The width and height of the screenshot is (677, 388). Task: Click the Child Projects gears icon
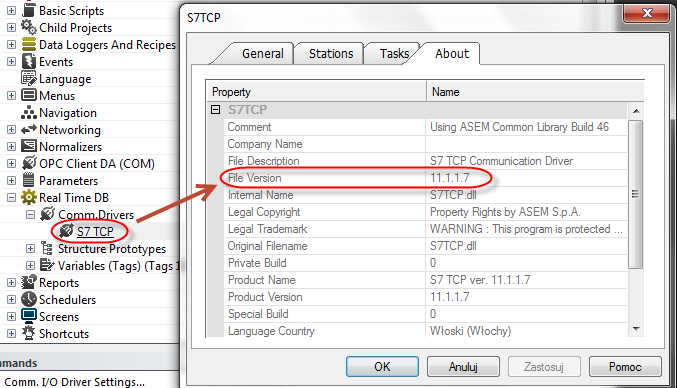28,27
